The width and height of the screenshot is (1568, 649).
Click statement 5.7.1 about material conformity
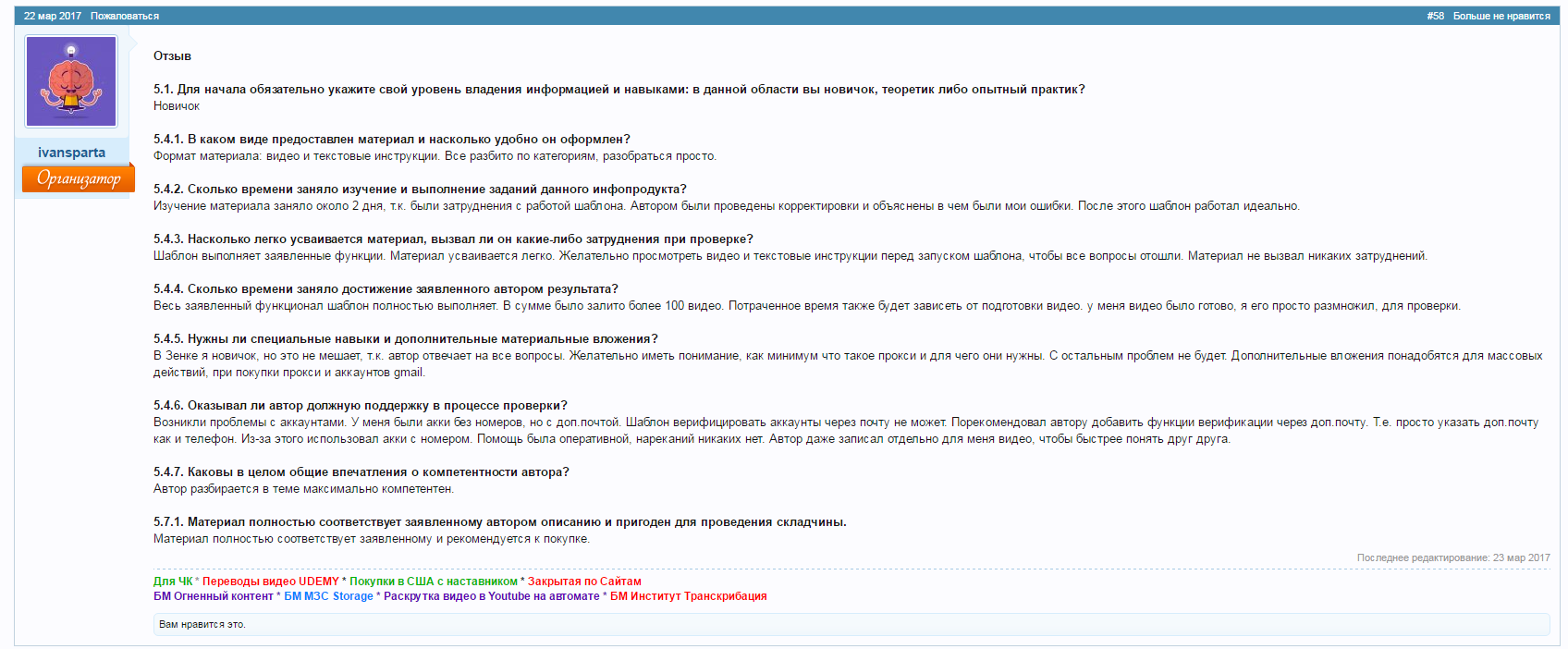click(x=500, y=522)
